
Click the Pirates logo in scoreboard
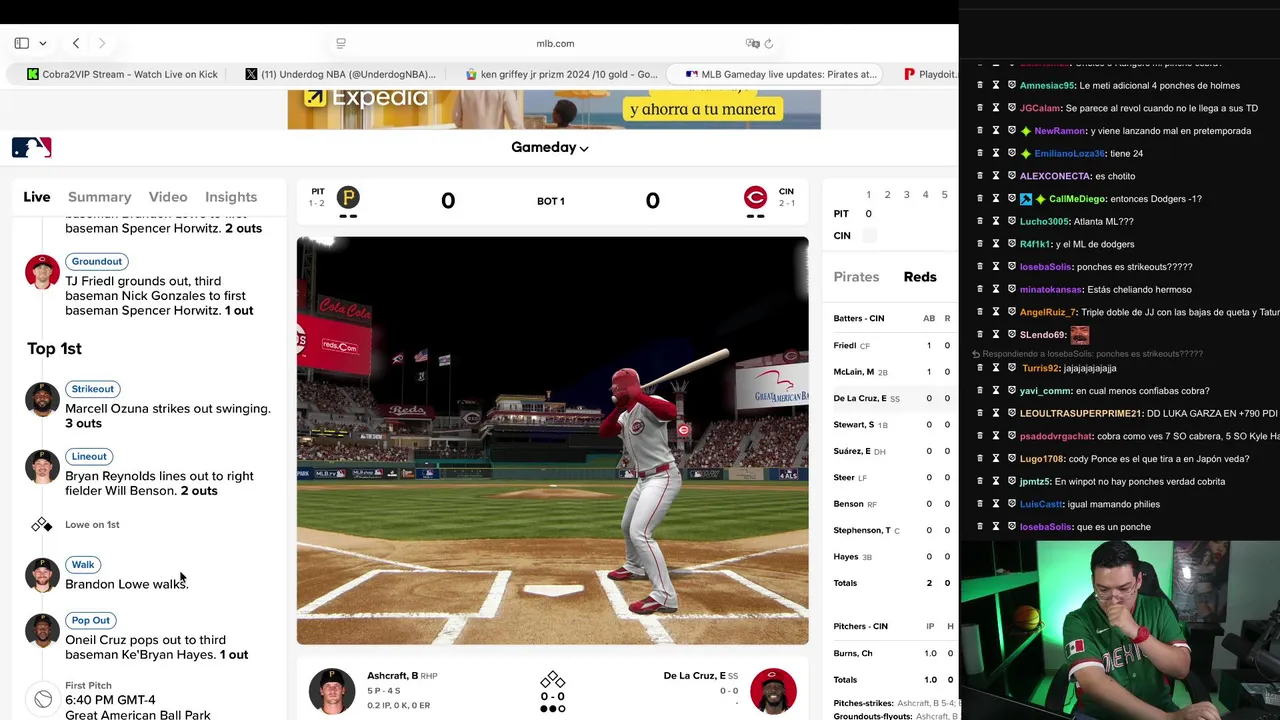[x=348, y=197]
